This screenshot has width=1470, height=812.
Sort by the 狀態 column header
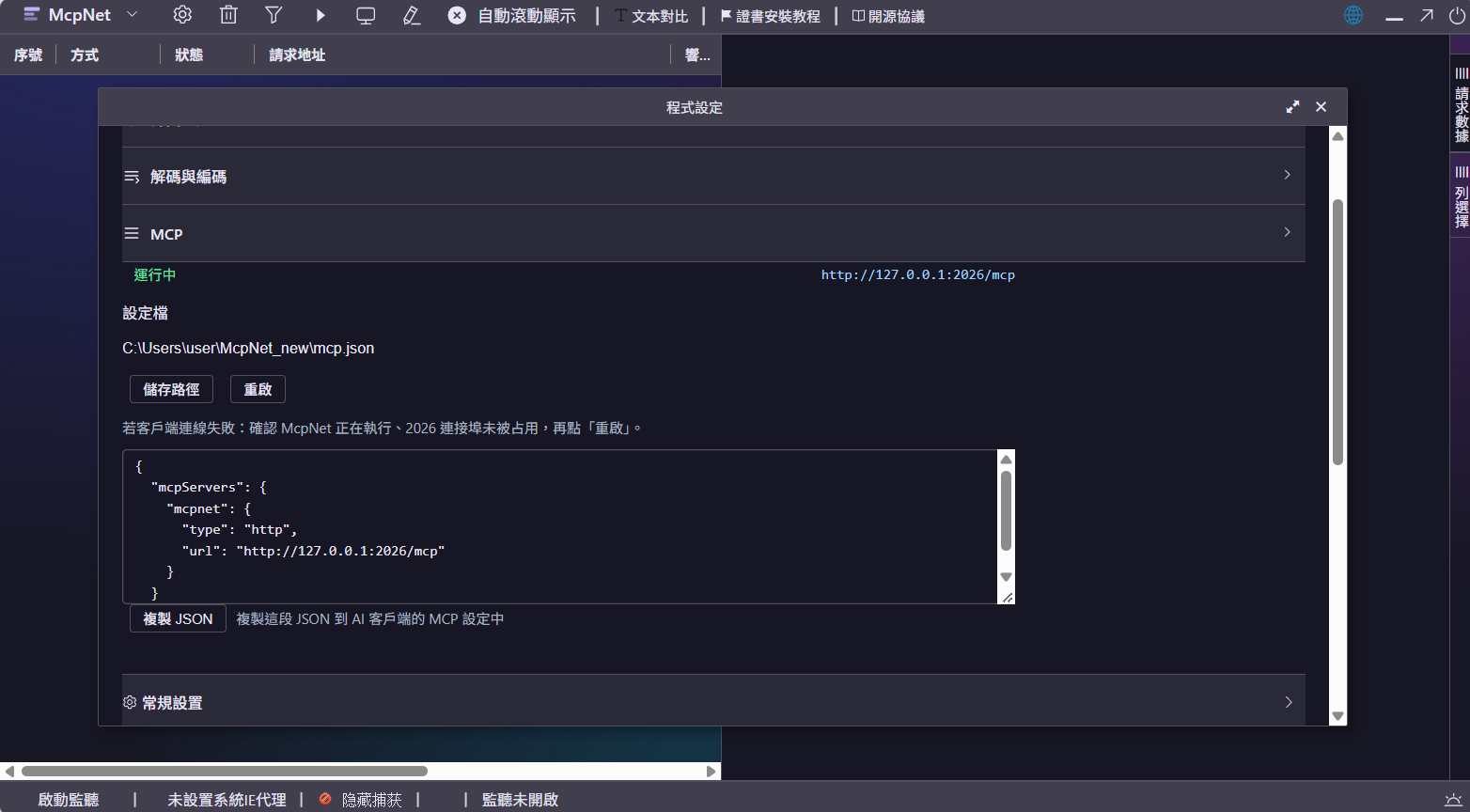coord(189,55)
